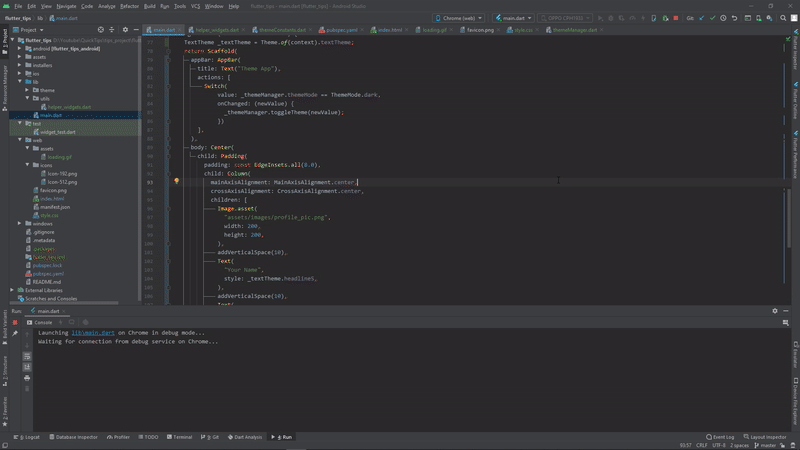Click the lightbulb quick-fix icon in the gutter

[x=176, y=182]
